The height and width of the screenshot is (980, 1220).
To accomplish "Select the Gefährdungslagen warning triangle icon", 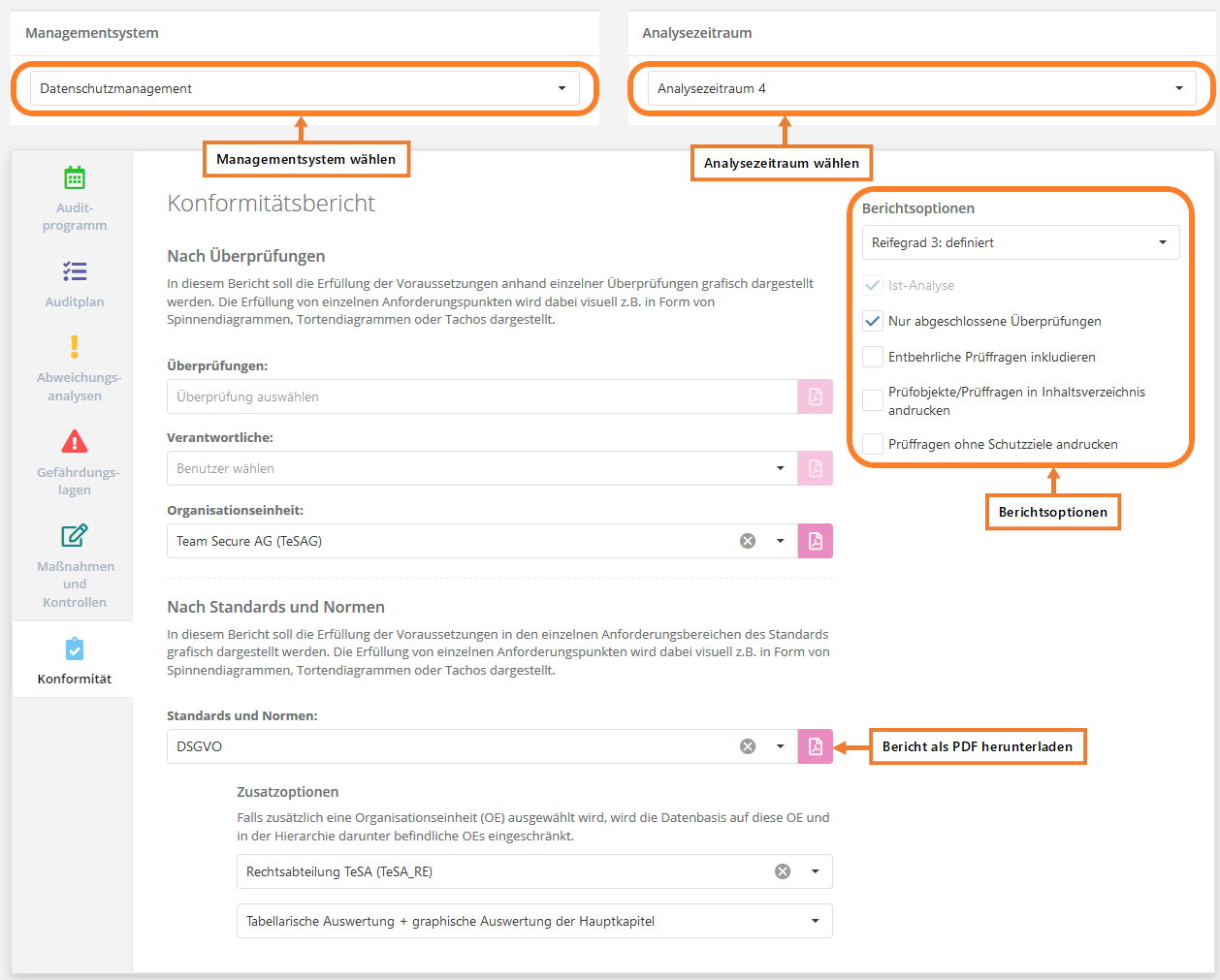I will click(x=75, y=442).
